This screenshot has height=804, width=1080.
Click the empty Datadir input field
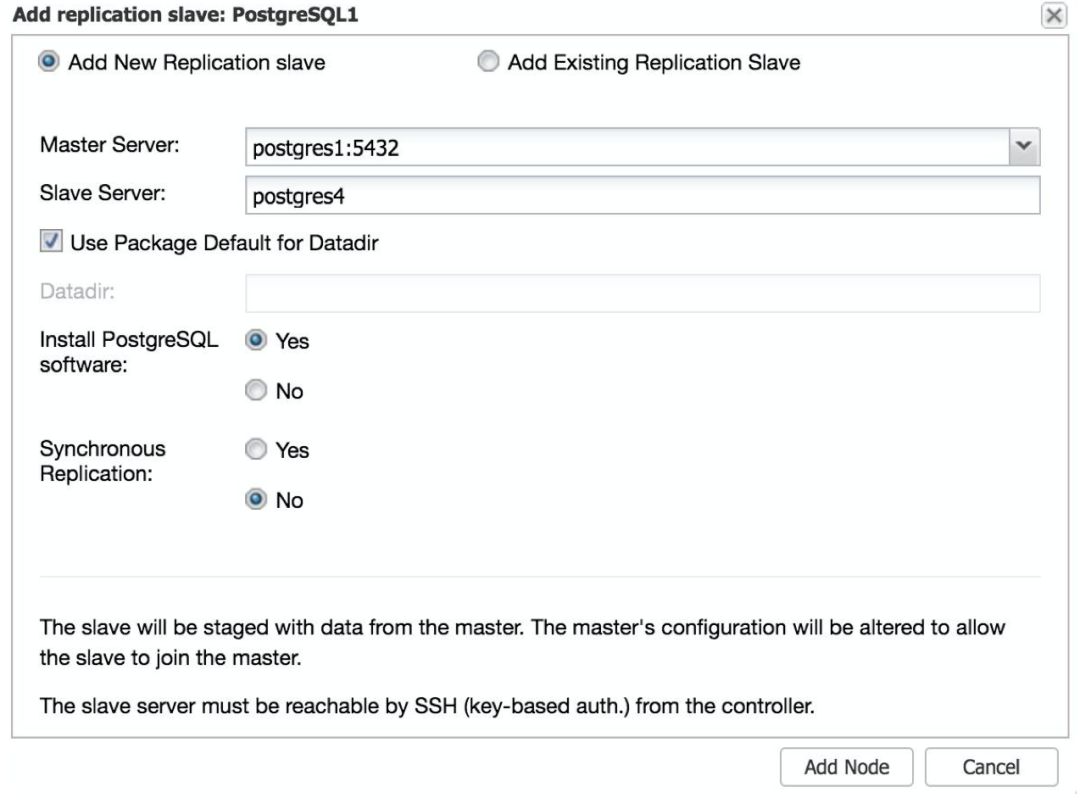[x=642, y=293]
